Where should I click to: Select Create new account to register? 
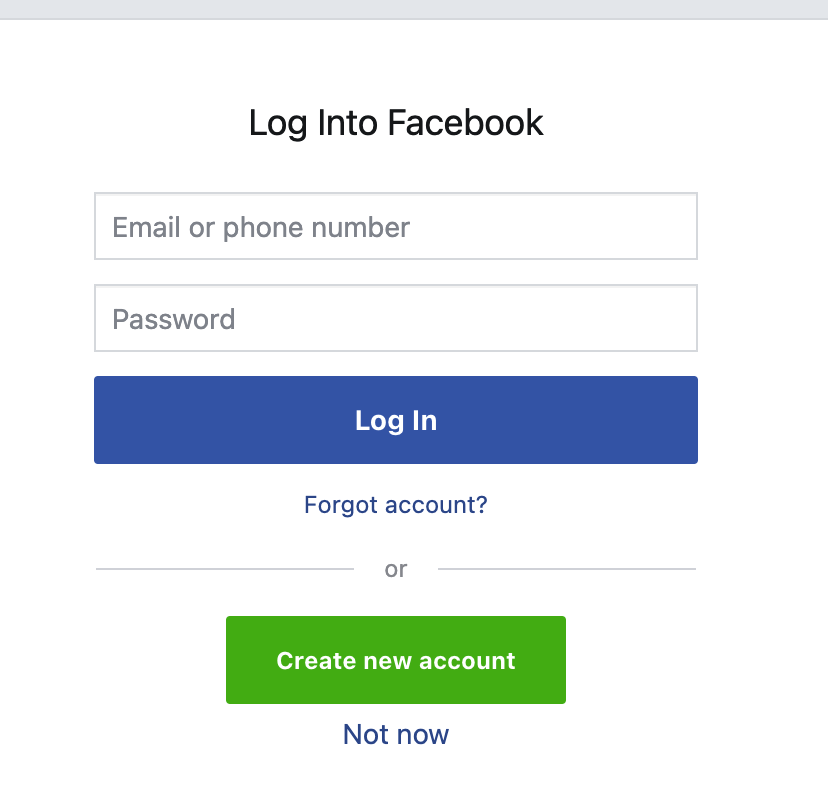396,660
